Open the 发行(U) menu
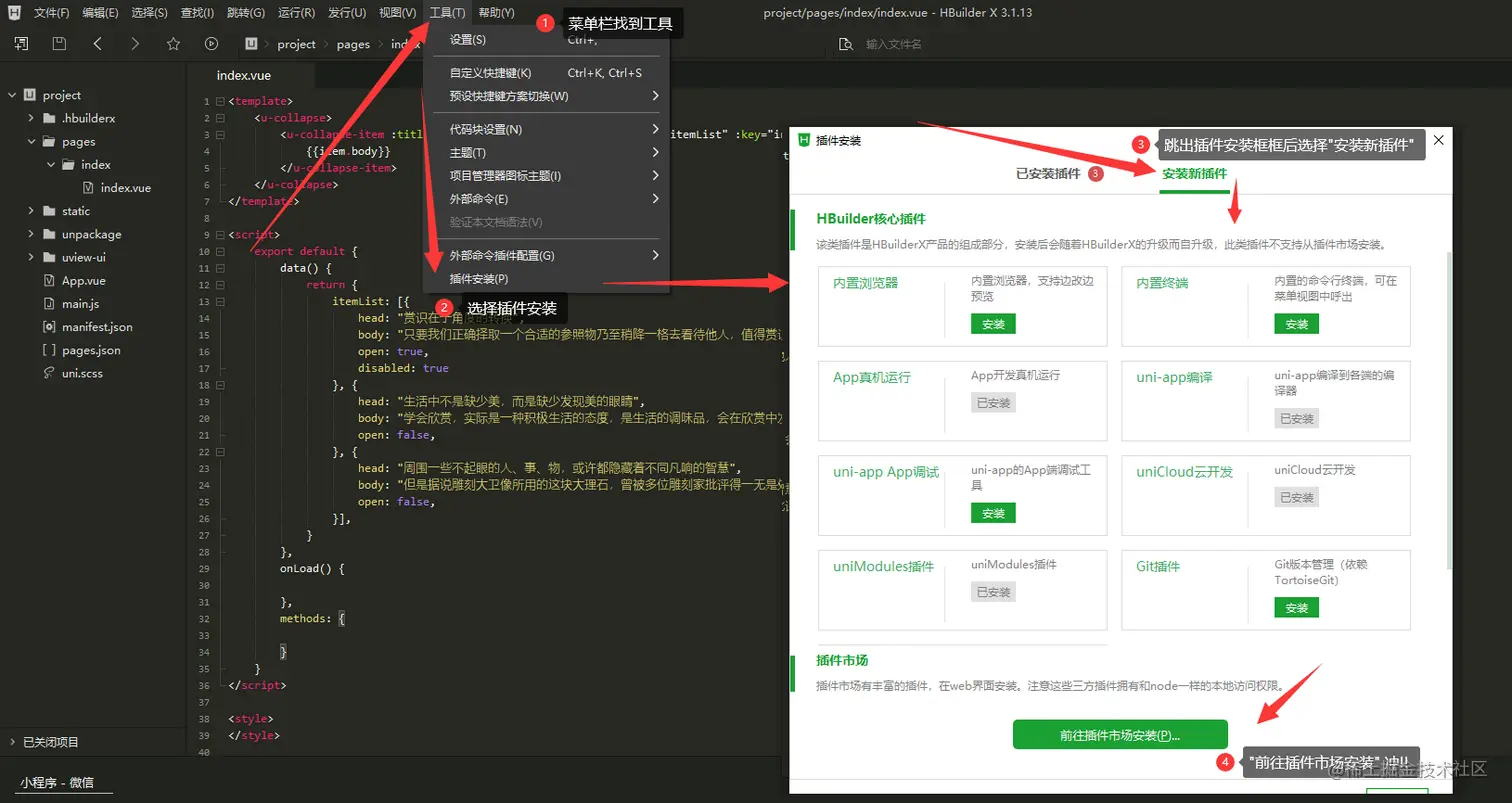This screenshot has height=803, width=1512. click(346, 13)
